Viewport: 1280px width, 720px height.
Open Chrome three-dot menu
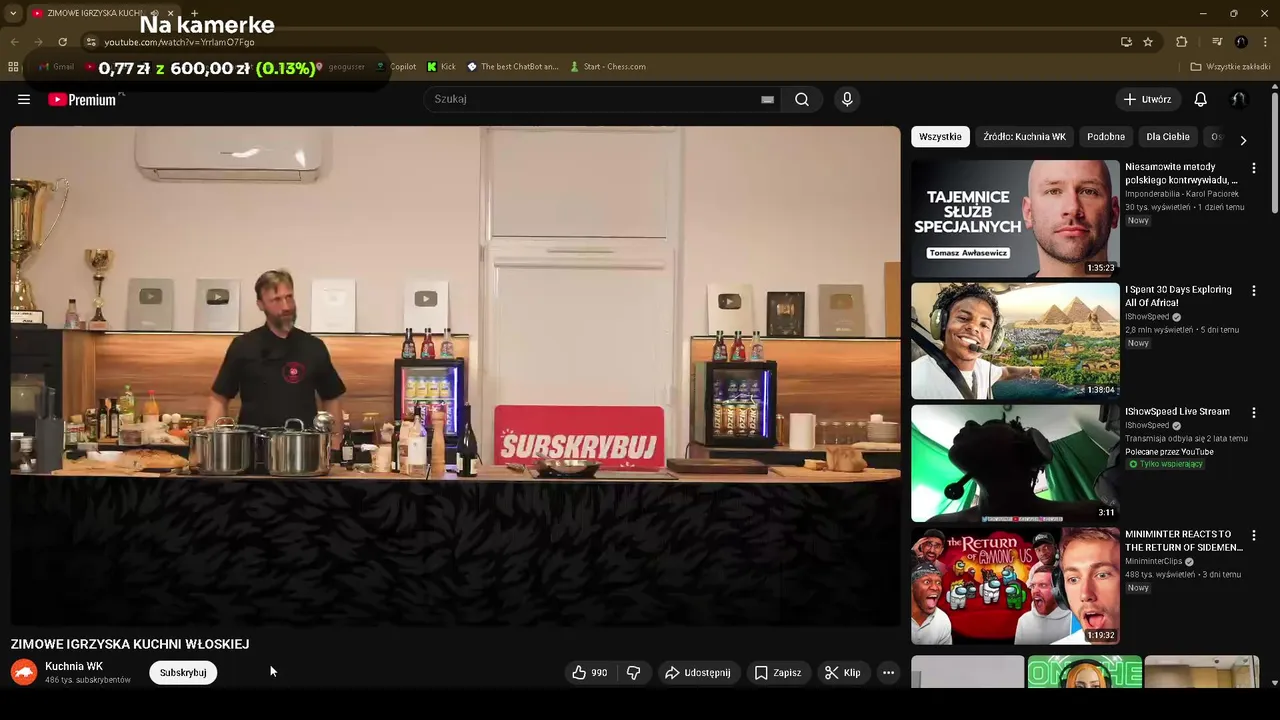1265,42
